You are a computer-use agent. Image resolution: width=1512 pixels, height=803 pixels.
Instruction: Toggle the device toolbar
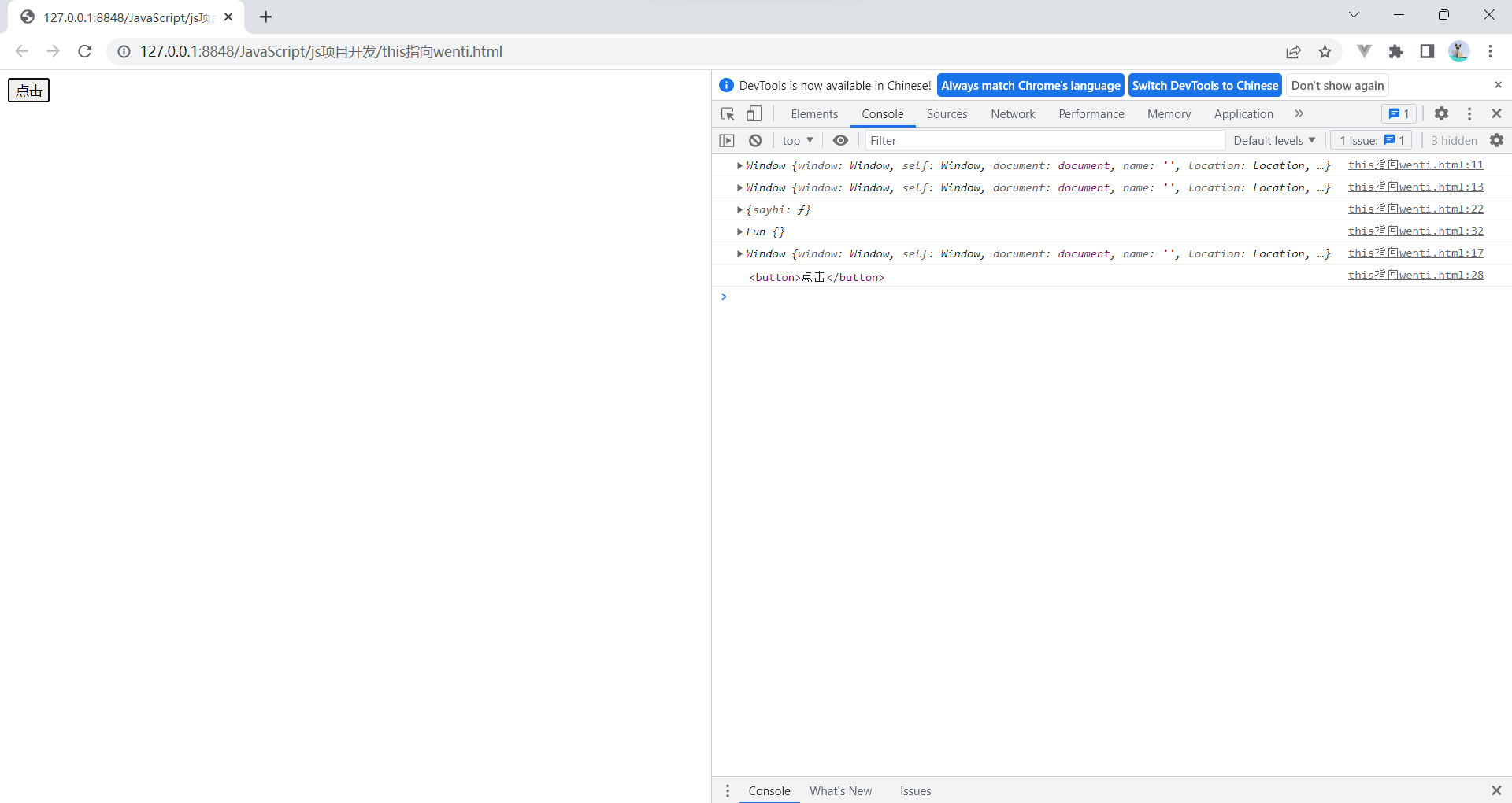pyautogui.click(x=754, y=113)
